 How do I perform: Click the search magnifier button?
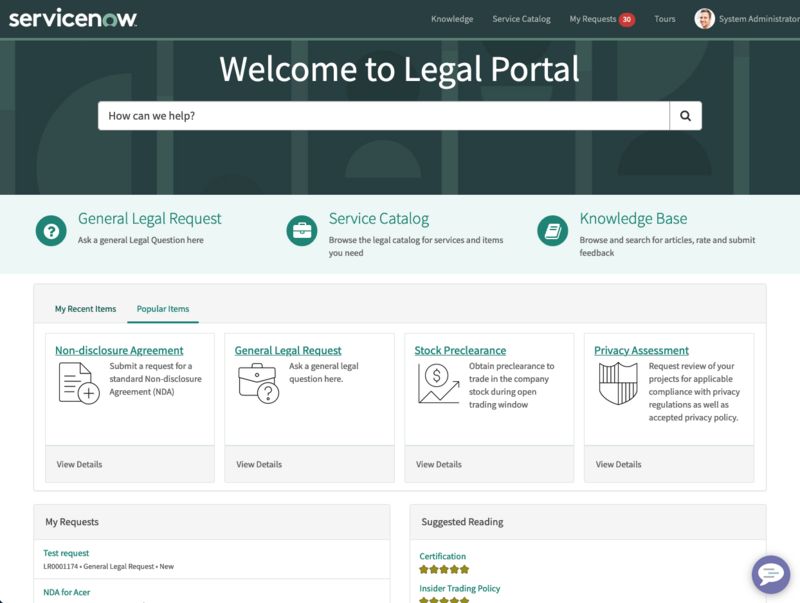pyautogui.click(x=685, y=116)
